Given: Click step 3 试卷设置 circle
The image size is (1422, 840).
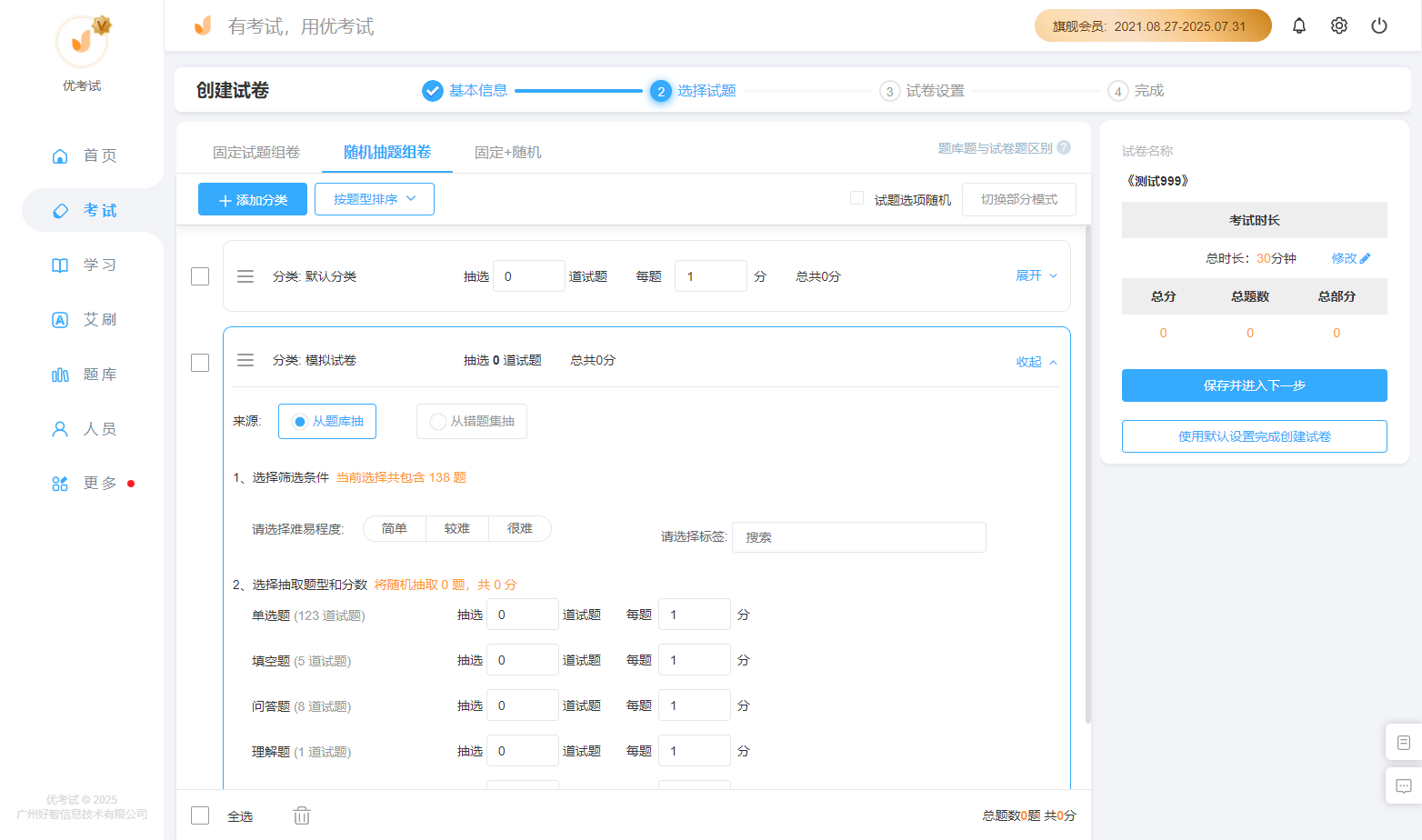Looking at the screenshot, I should tap(889, 91).
